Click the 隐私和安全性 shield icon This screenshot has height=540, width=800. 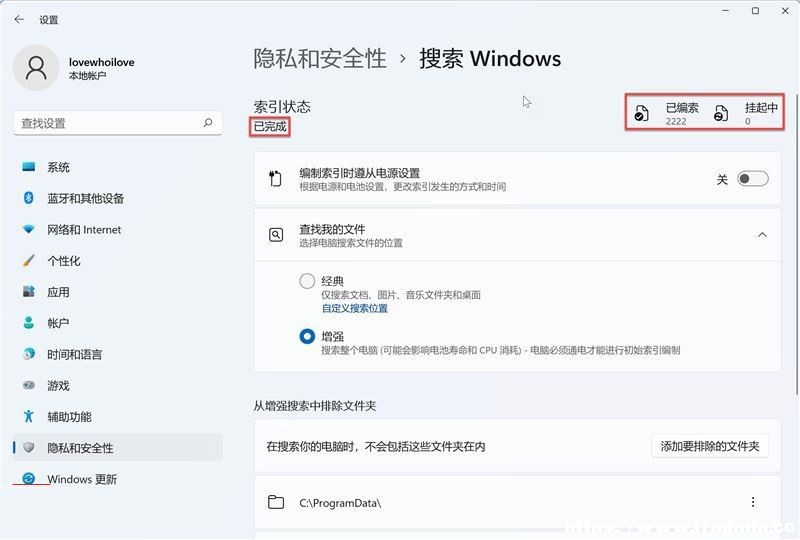(x=29, y=448)
